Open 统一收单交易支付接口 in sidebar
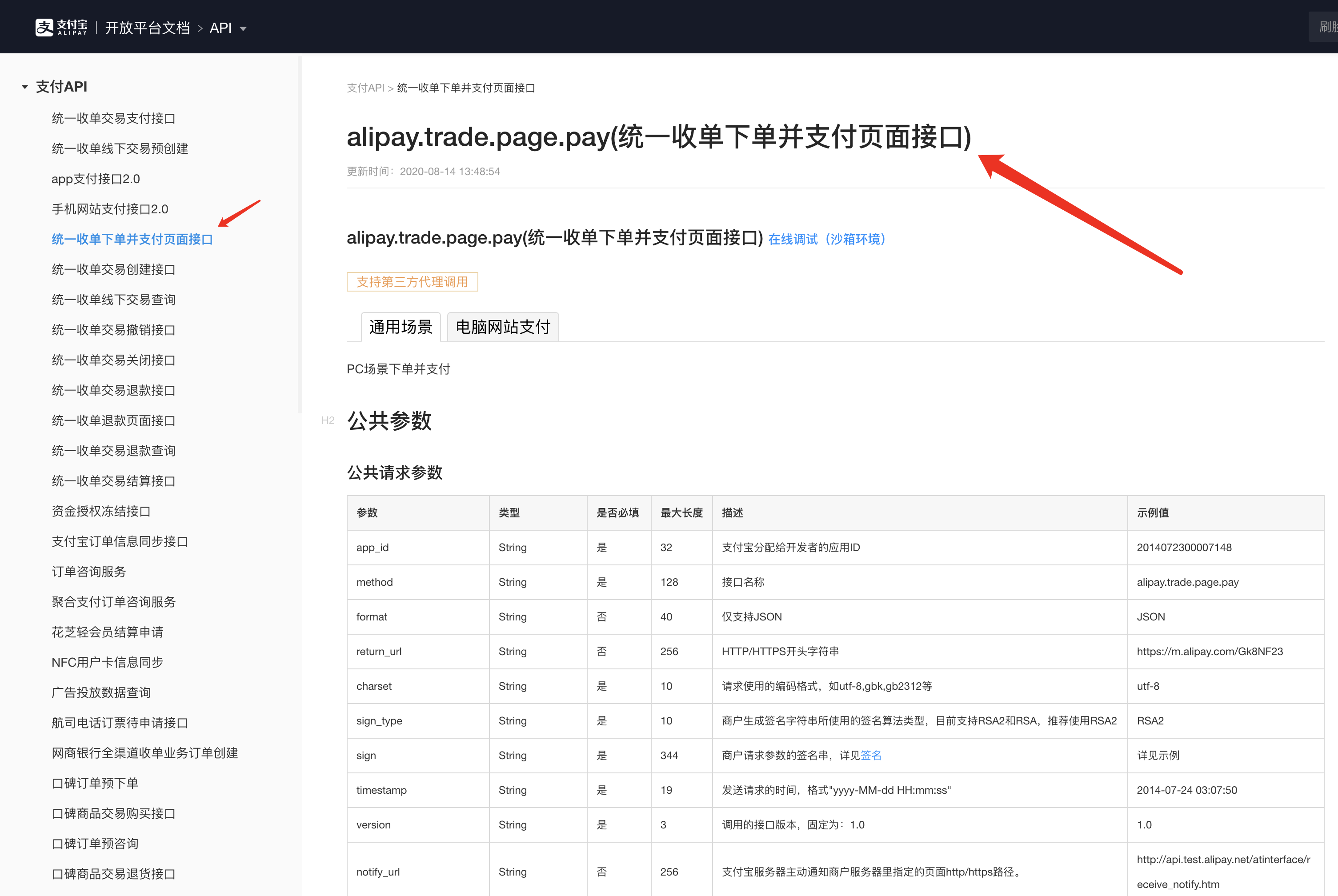 (x=113, y=118)
